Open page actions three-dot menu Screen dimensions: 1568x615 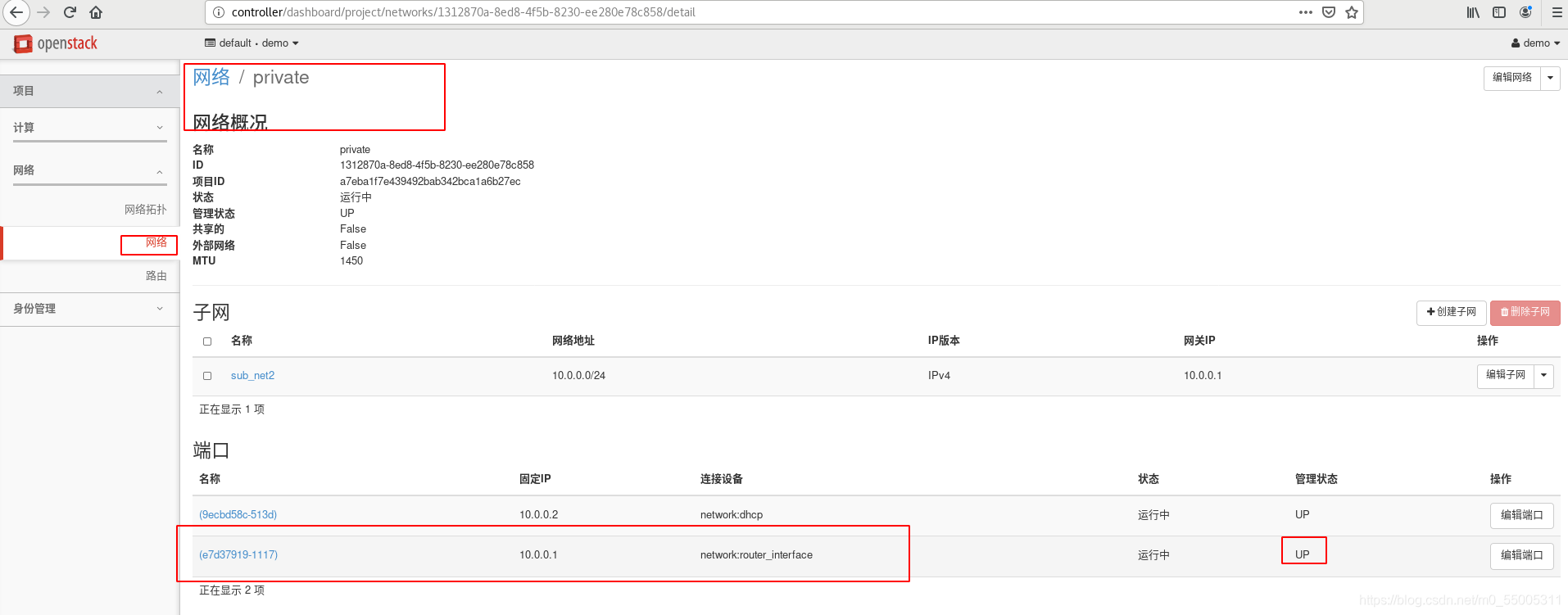[x=1306, y=12]
